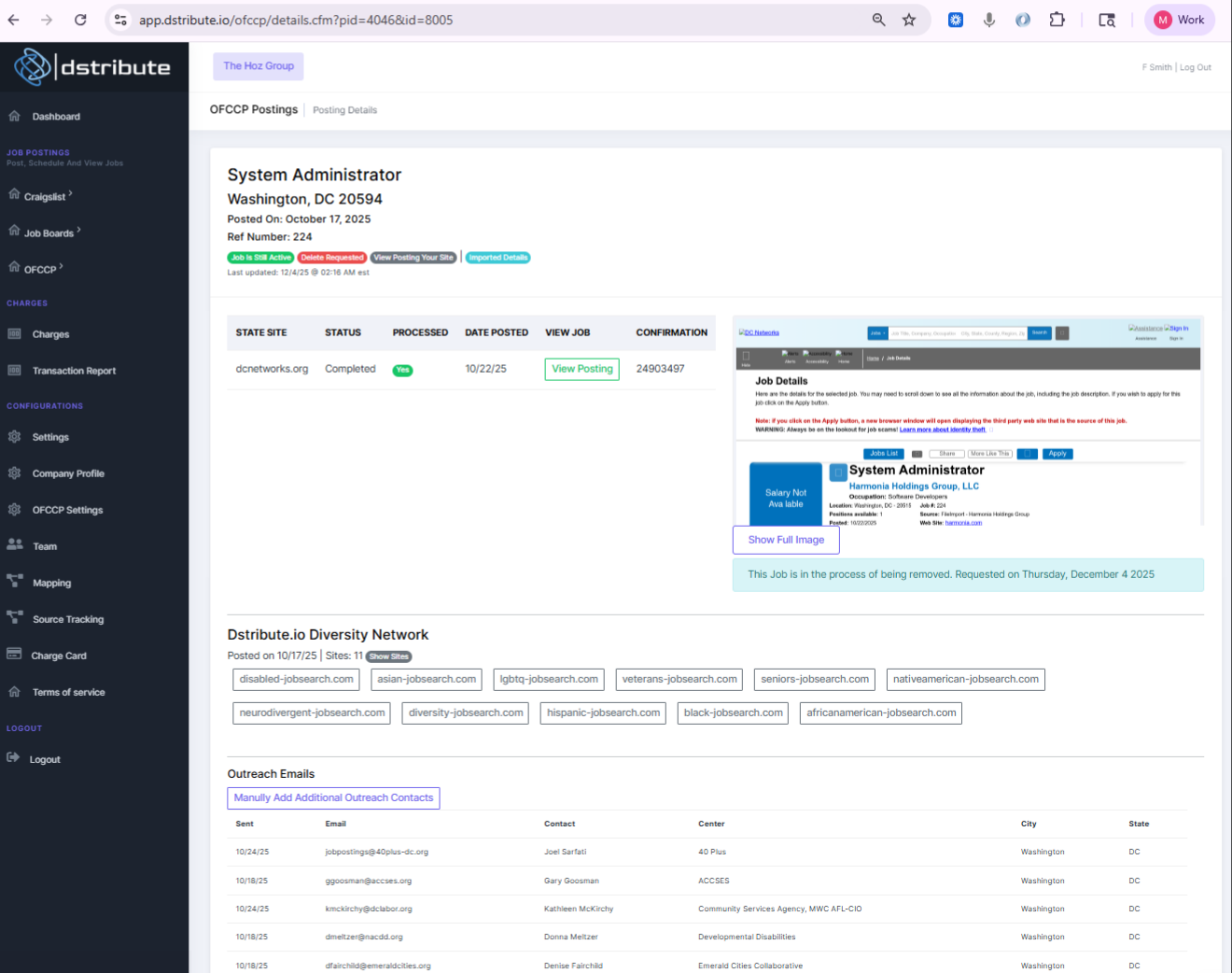
Task: Expand the OFCCP submenu
Action: [42, 269]
